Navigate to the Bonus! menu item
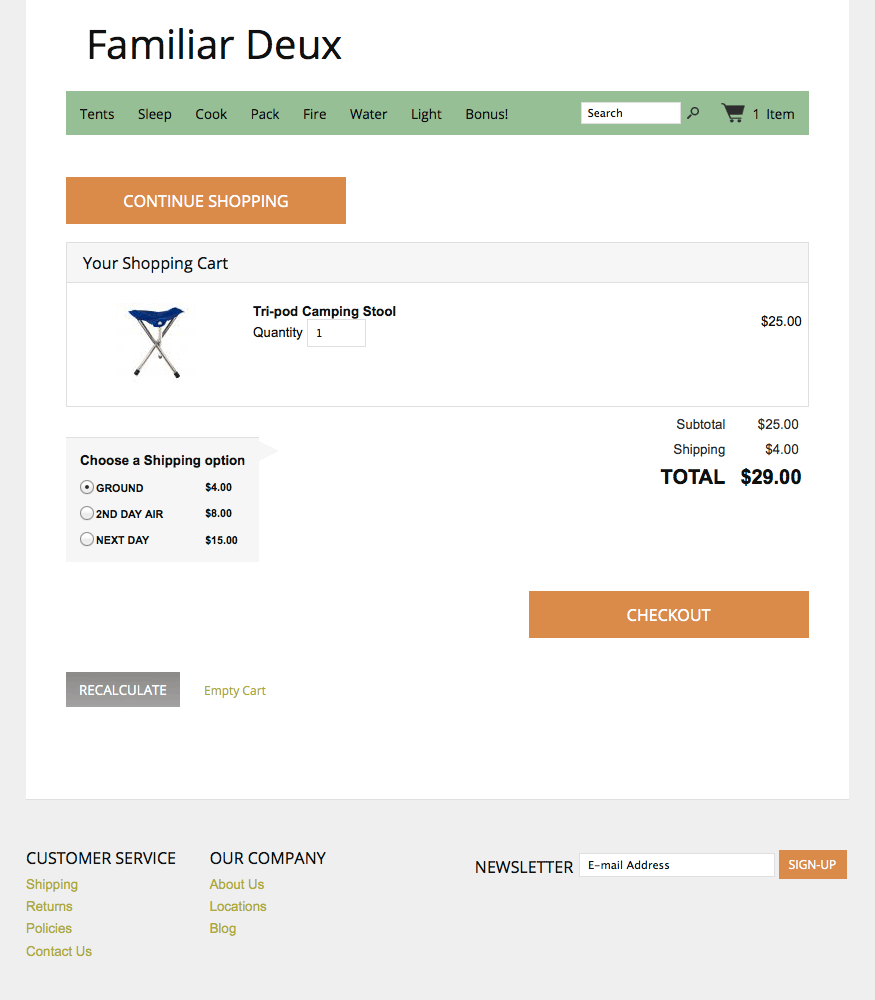This screenshot has width=875, height=1000. 486,114
